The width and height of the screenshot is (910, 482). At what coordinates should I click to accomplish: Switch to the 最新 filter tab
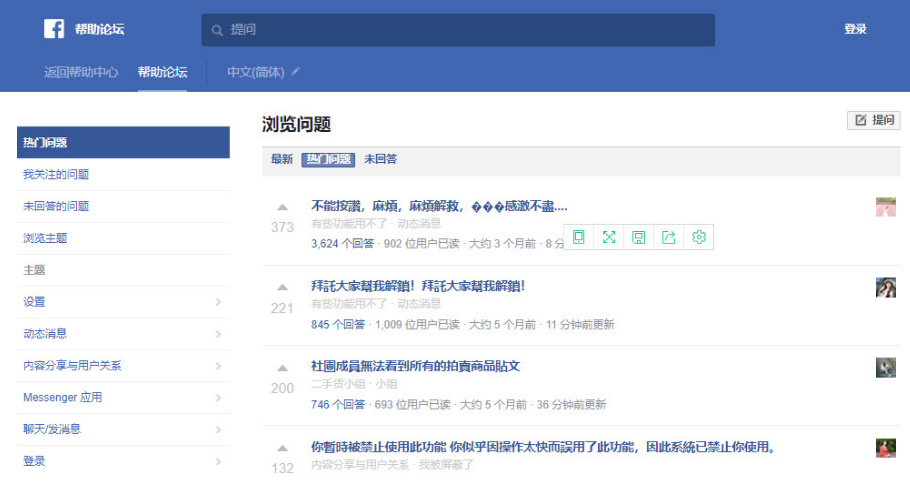(x=282, y=159)
